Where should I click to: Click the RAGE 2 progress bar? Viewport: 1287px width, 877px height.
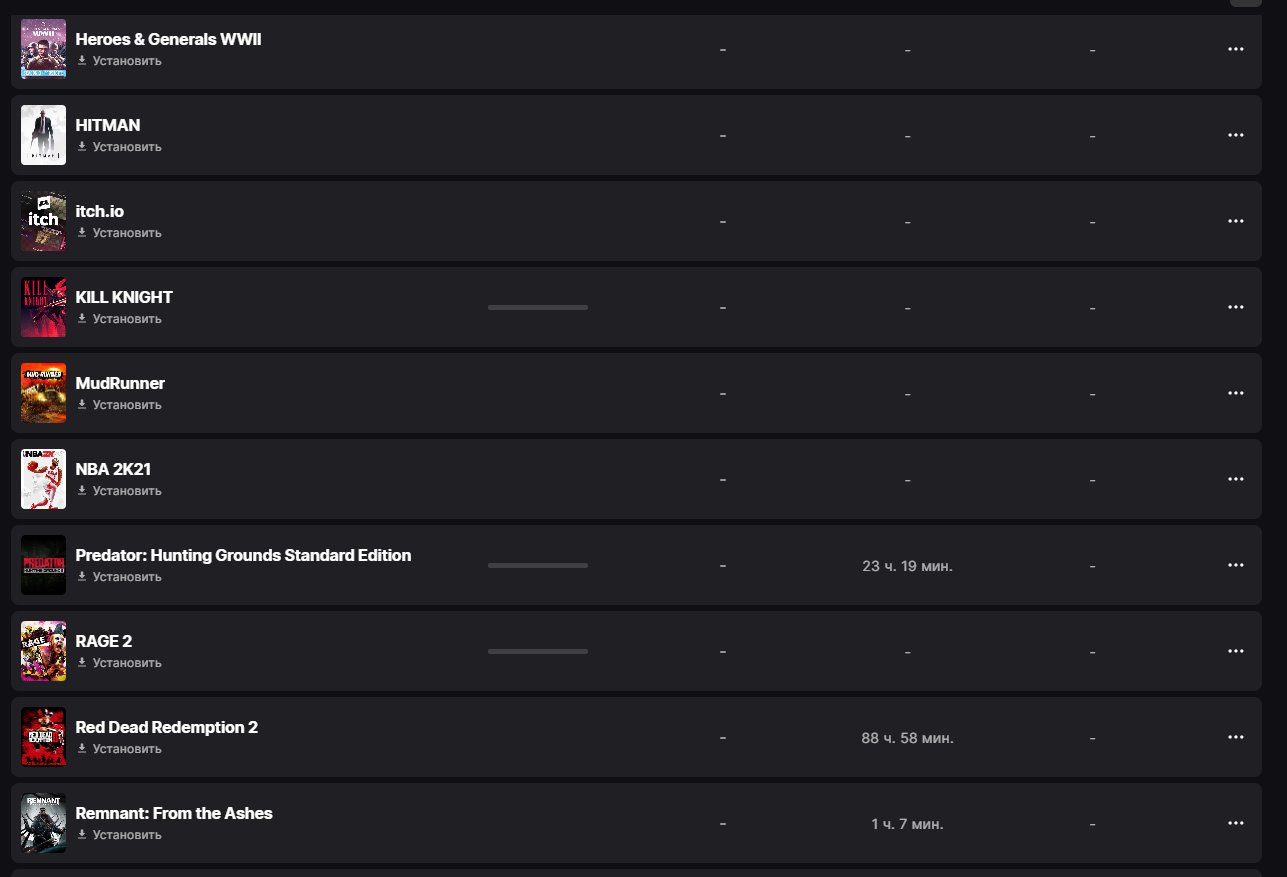(538, 651)
